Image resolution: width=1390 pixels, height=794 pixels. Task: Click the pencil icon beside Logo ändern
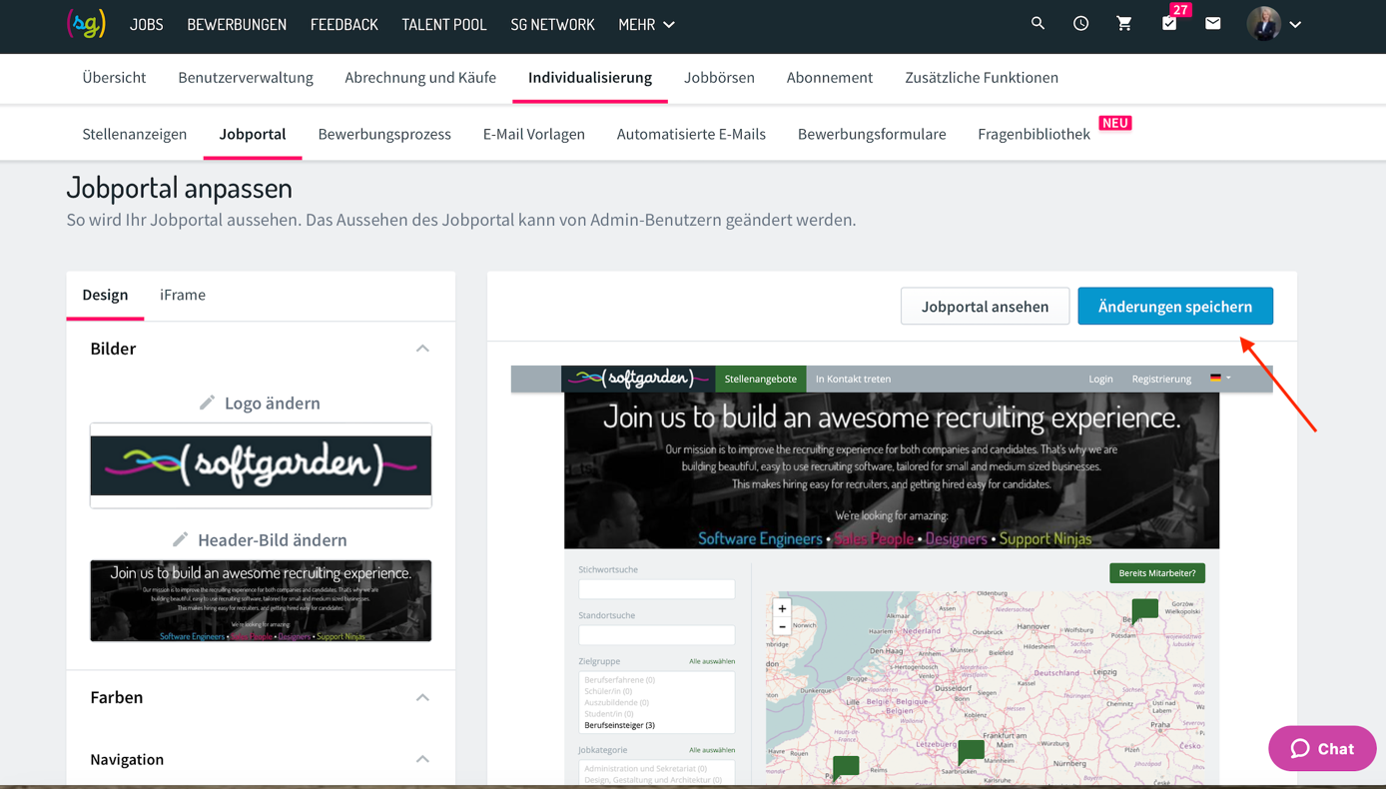point(207,404)
